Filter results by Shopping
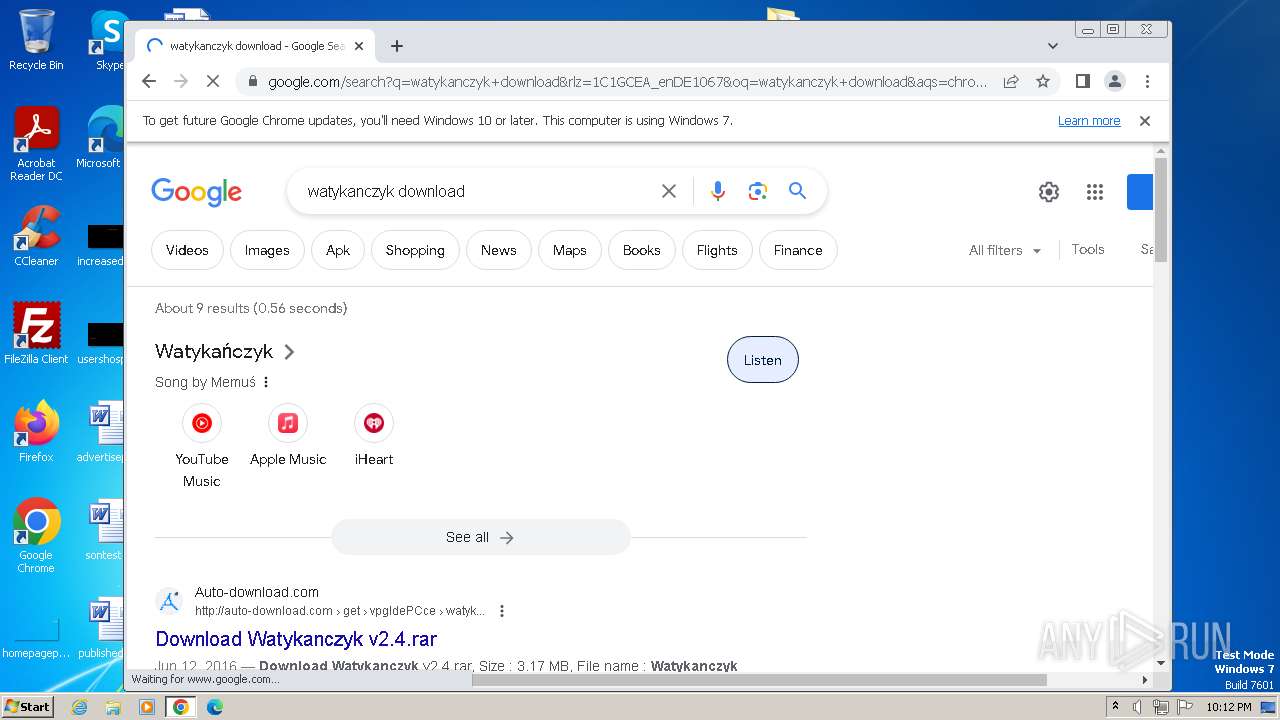The image size is (1280, 720). click(415, 250)
